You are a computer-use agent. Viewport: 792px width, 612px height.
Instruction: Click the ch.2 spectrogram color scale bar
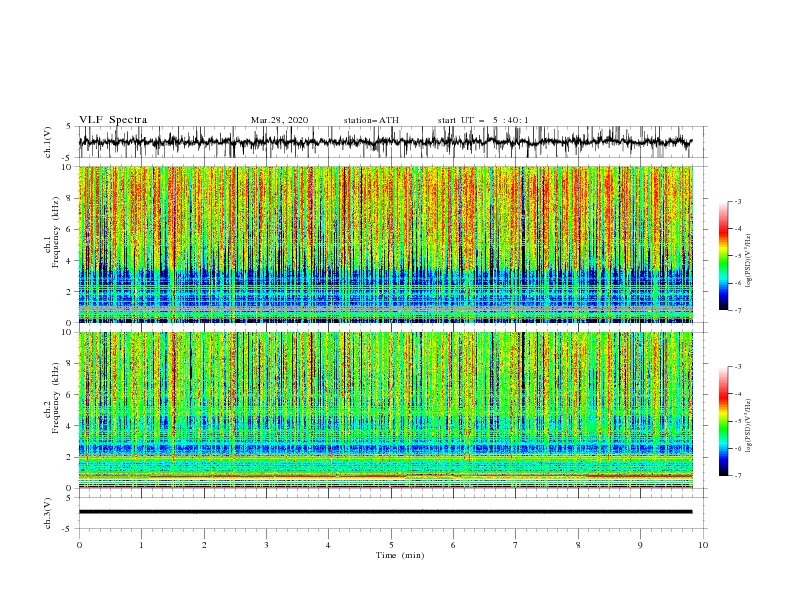pos(723,421)
